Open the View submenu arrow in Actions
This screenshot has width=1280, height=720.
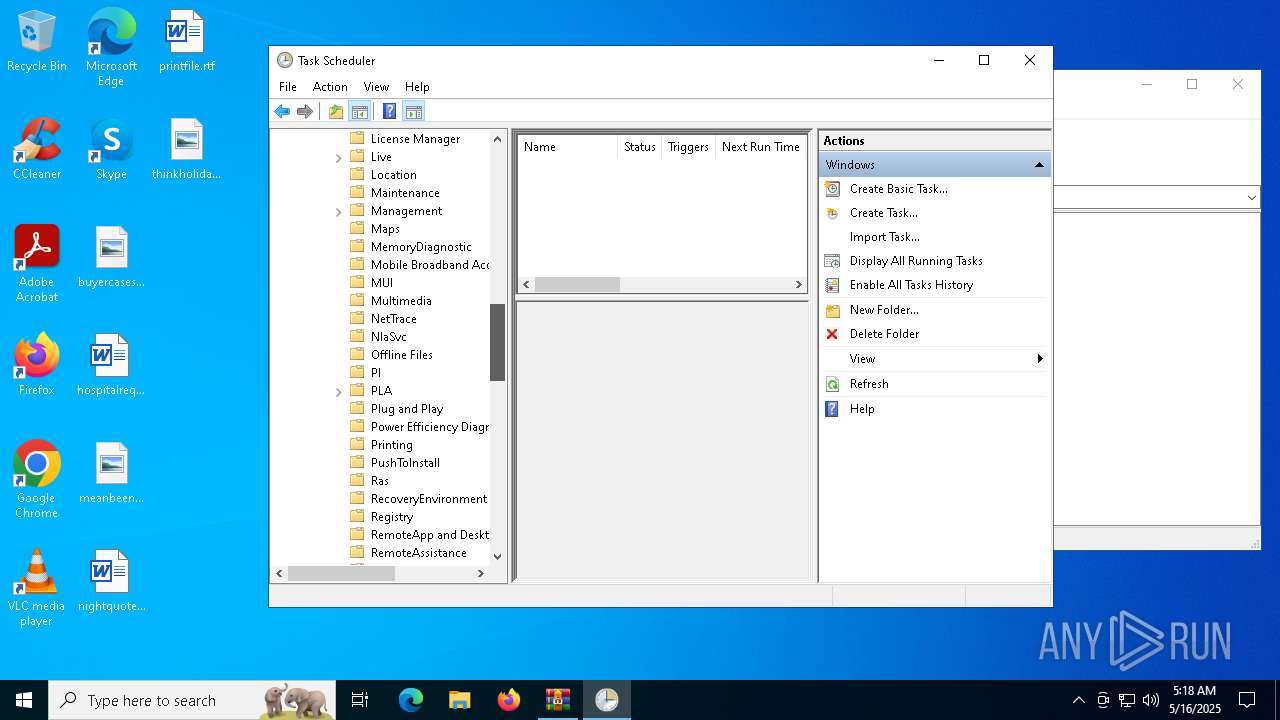[x=1040, y=359]
